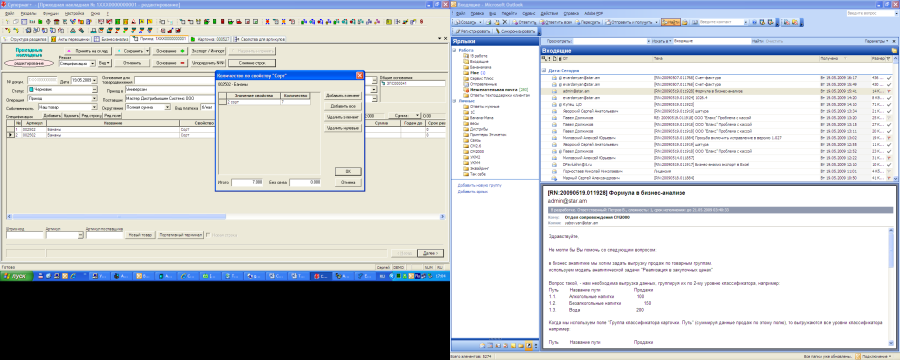Click 'Удалить нулевые' in the quantity dialog
Image resolution: width=900 pixels, height=360 pixels.
click(x=342, y=128)
